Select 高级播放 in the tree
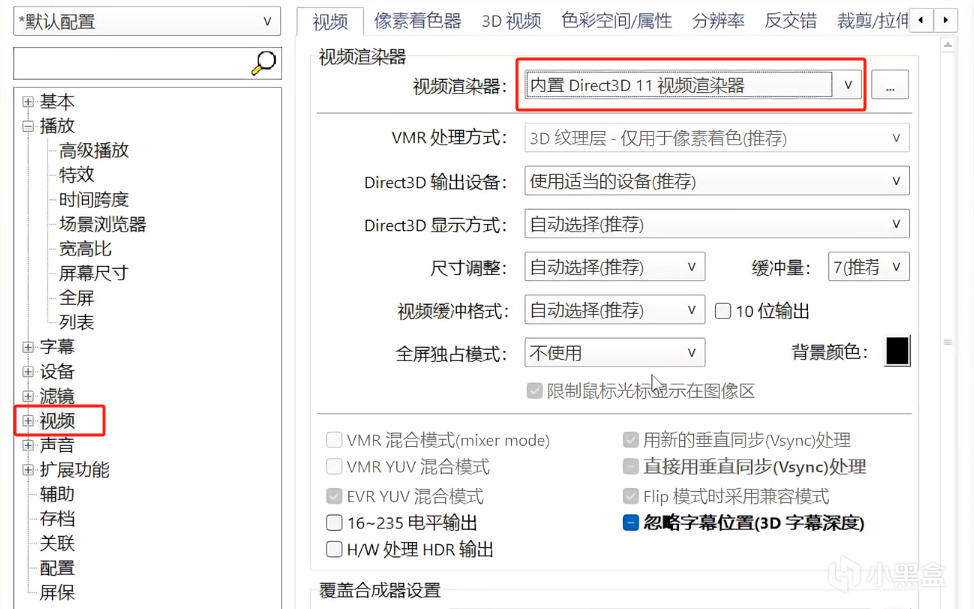This screenshot has width=974, height=609. tap(94, 150)
